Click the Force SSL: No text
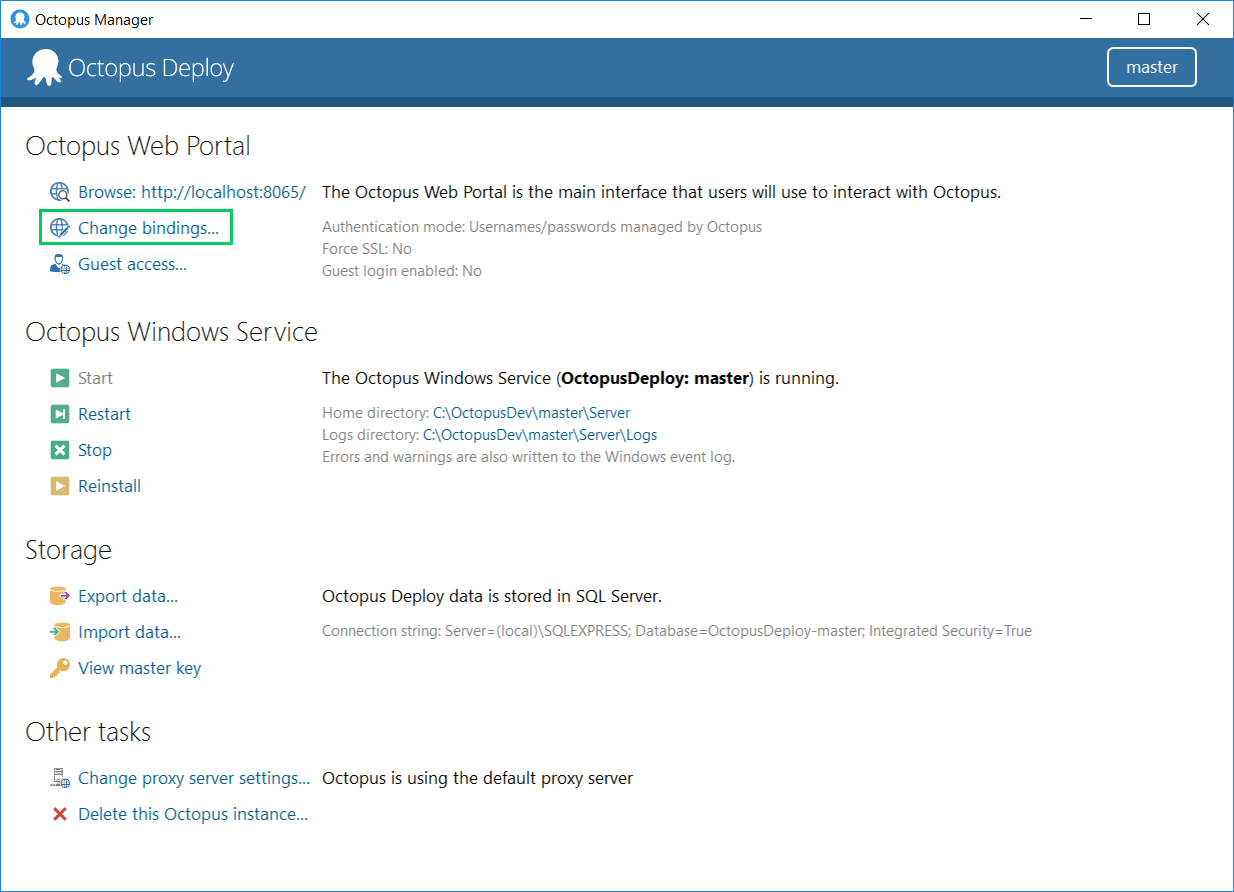1234x892 pixels. tap(367, 249)
